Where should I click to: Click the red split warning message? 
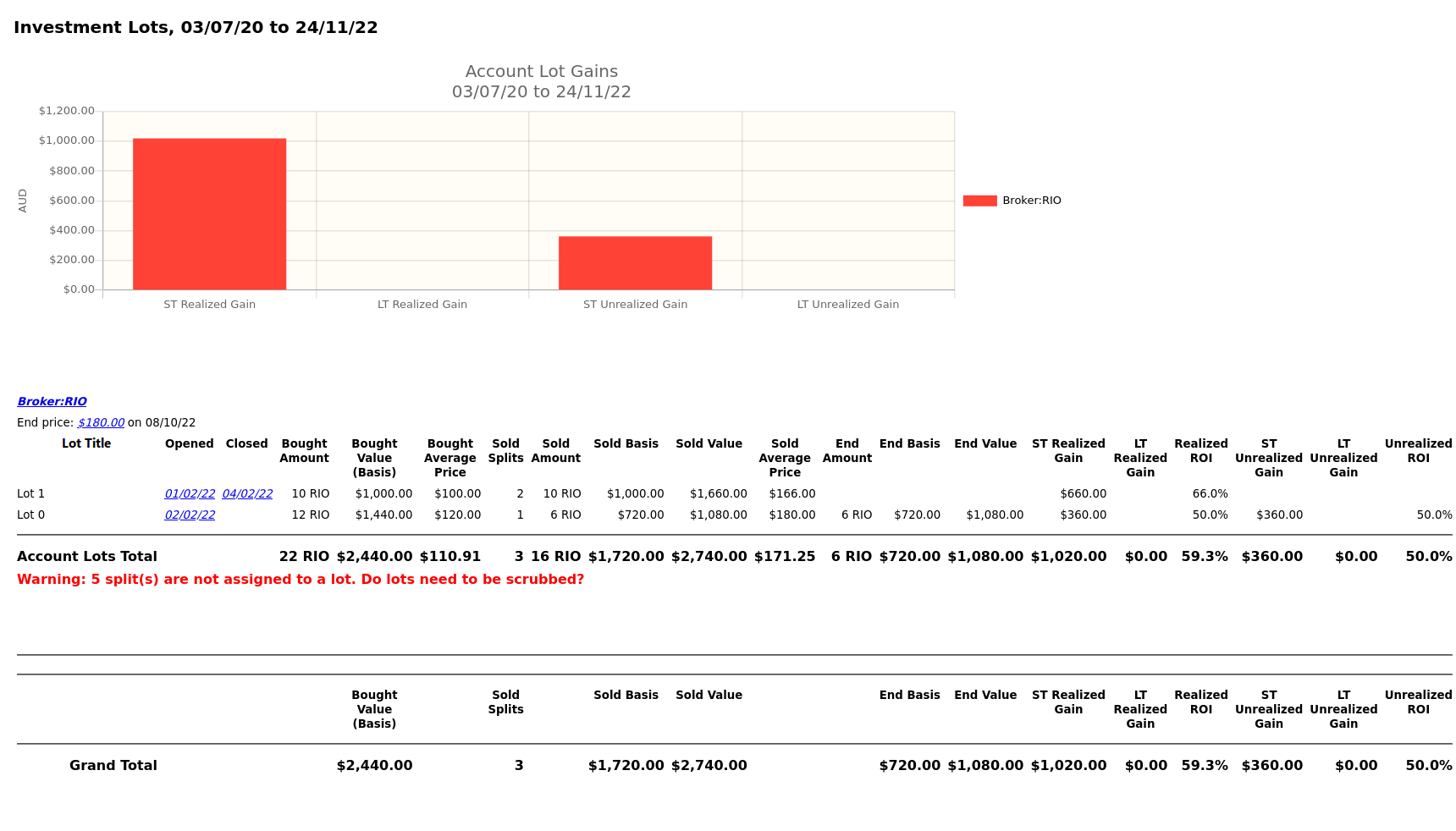tap(301, 580)
